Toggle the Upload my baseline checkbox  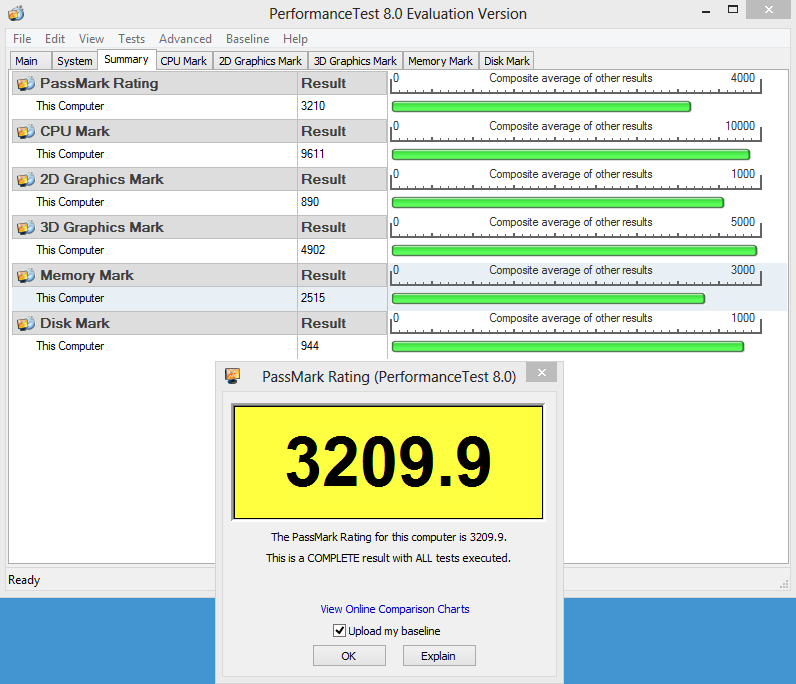(x=339, y=631)
